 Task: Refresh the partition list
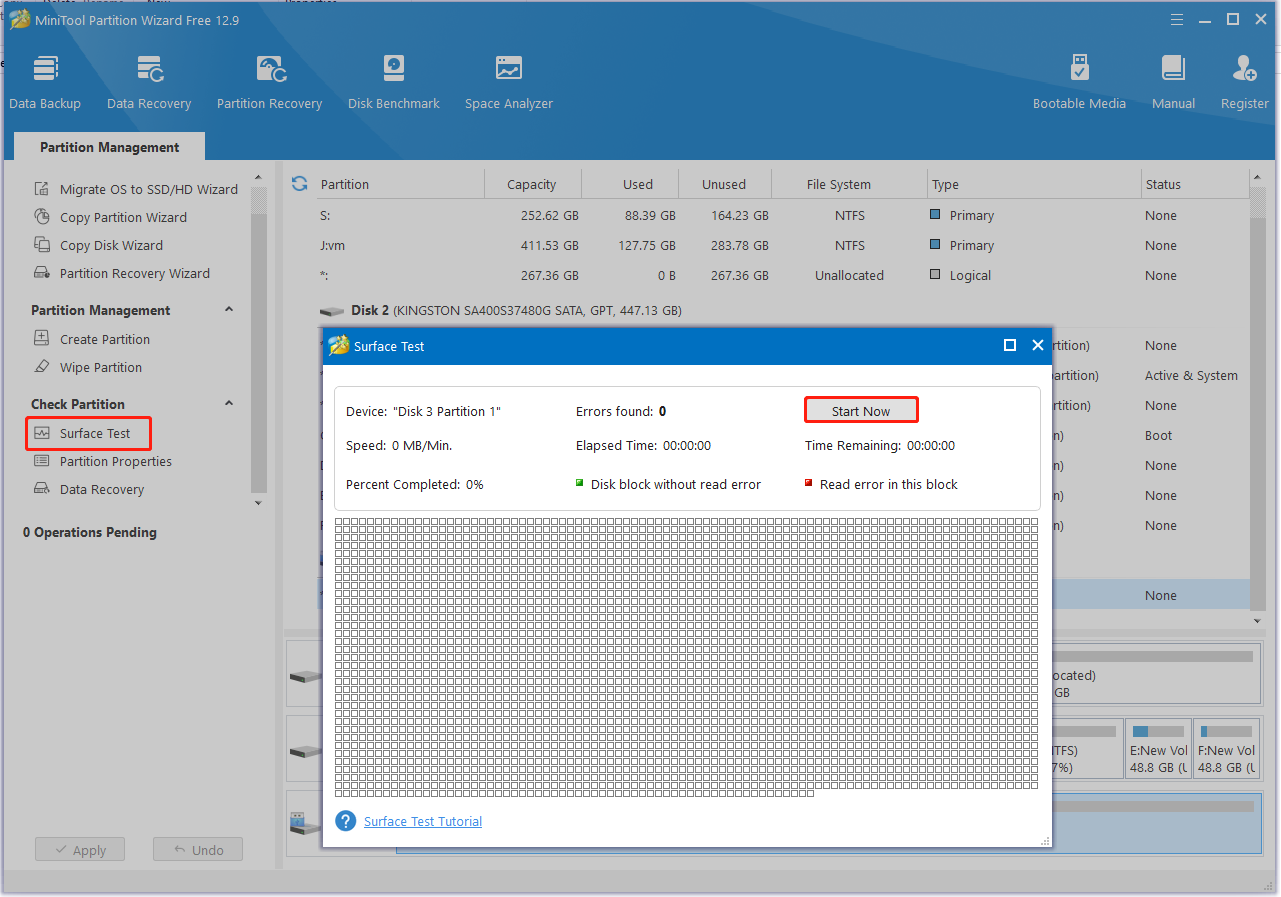tap(299, 184)
